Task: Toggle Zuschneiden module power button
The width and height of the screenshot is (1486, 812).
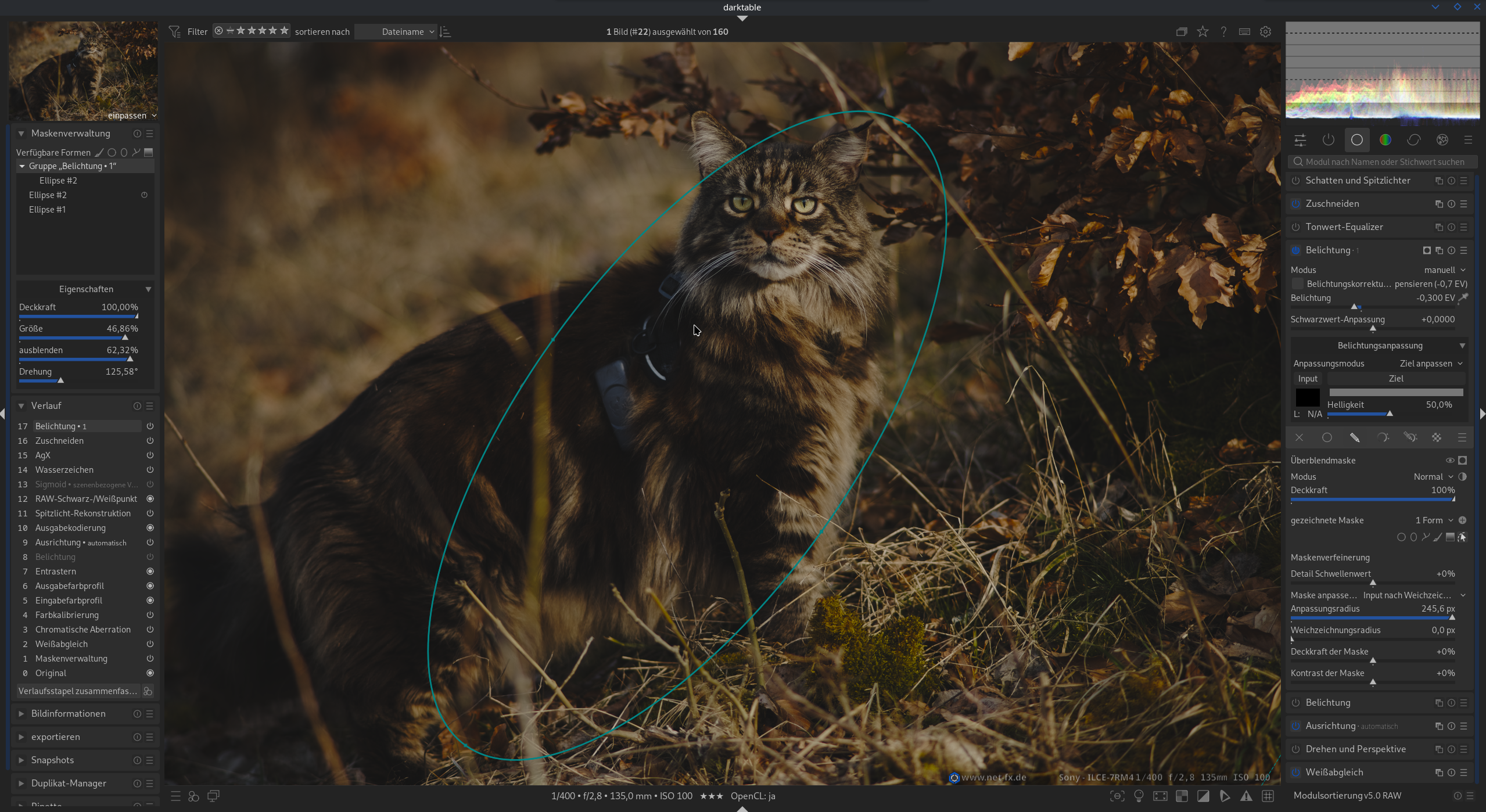Action: (1295, 204)
